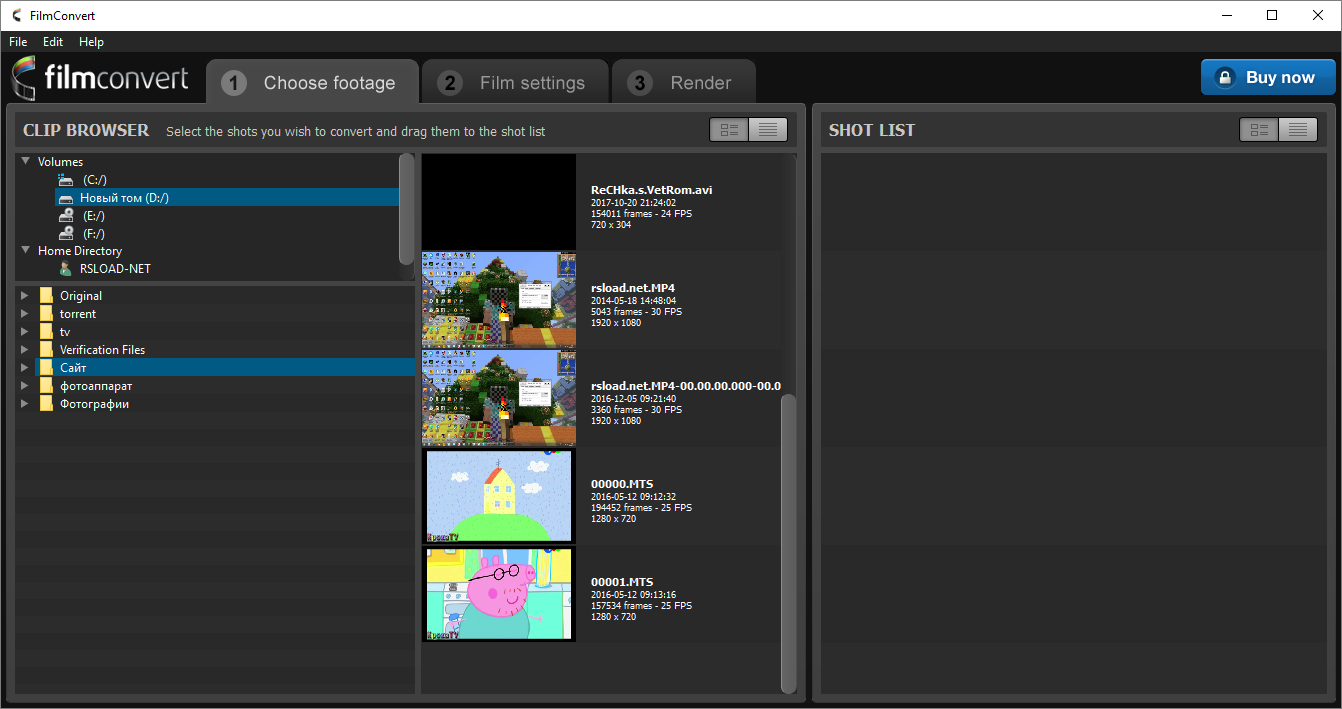1342x709 pixels.
Task: Click the volumes tree scrollbar
Action: coord(406,208)
